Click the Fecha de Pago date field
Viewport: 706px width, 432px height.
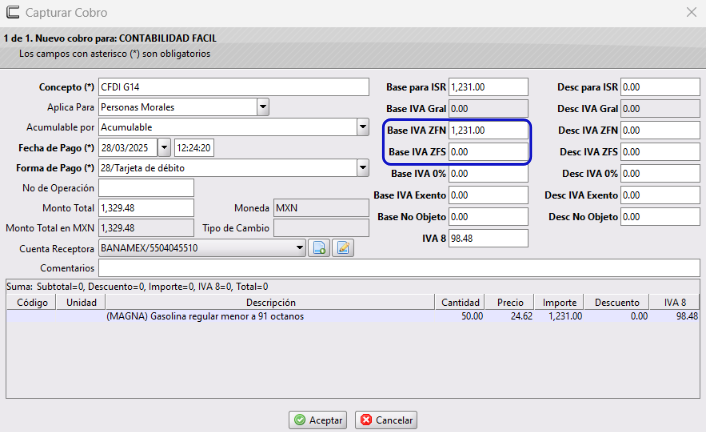pyautogui.click(x=128, y=147)
